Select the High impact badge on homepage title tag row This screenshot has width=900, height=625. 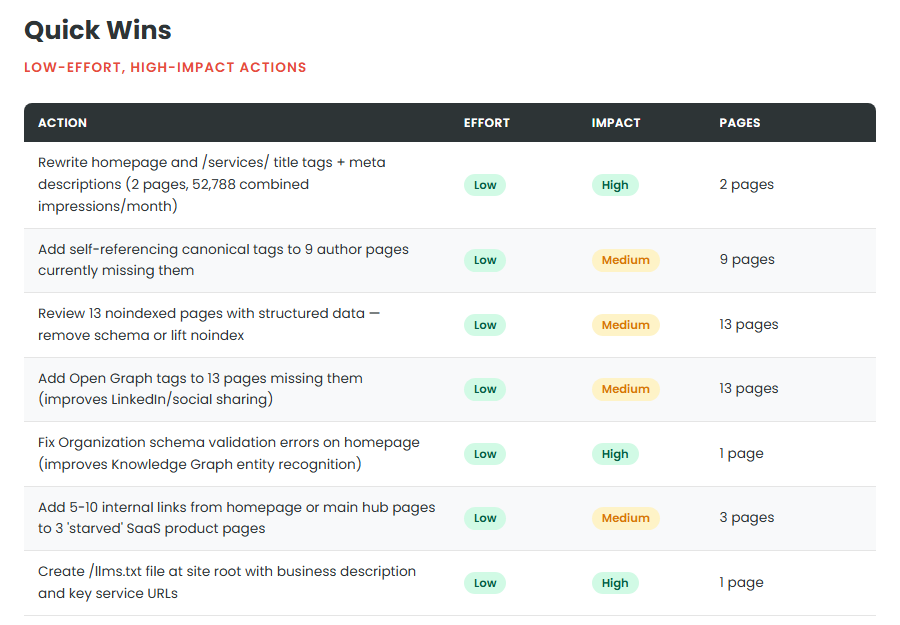click(615, 185)
